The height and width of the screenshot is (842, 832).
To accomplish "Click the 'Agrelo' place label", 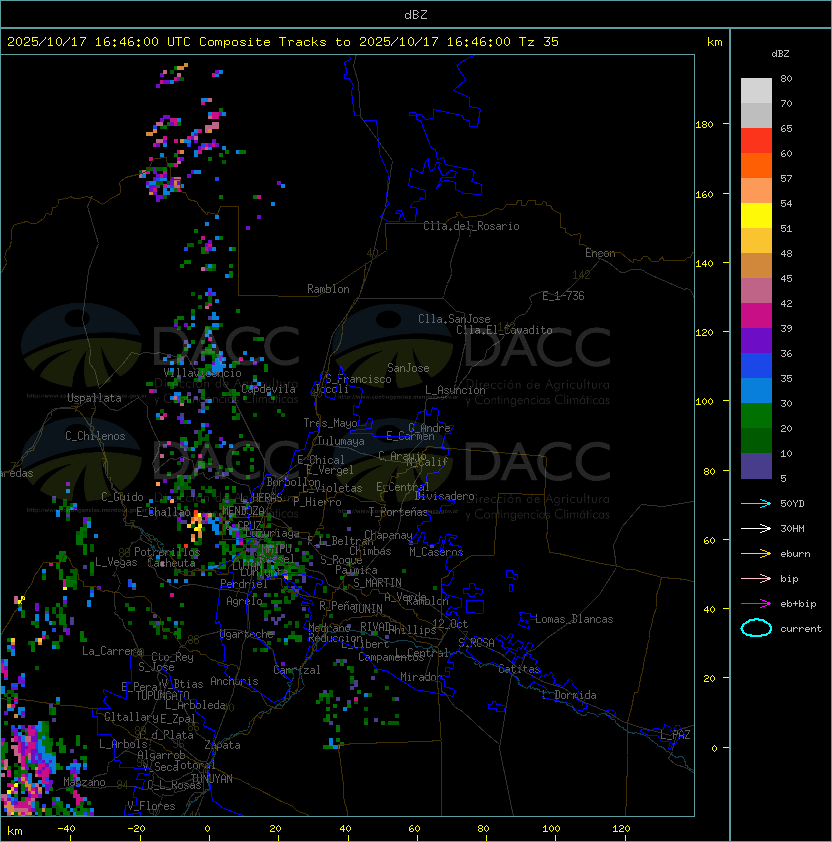I will tap(244, 601).
